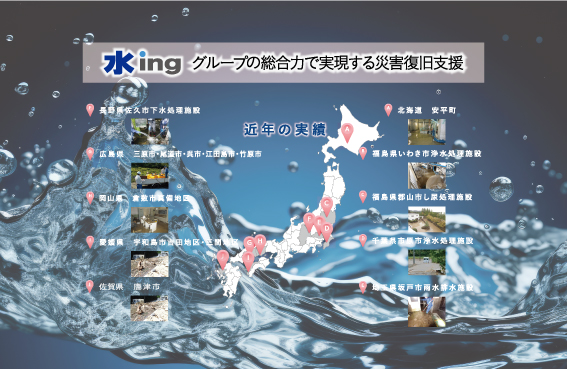Image resolution: width=567 pixels, height=369 pixels.
Task: Click the 福島県いわき市浄水処理施設 label
Action: click(x=427, y=154)
